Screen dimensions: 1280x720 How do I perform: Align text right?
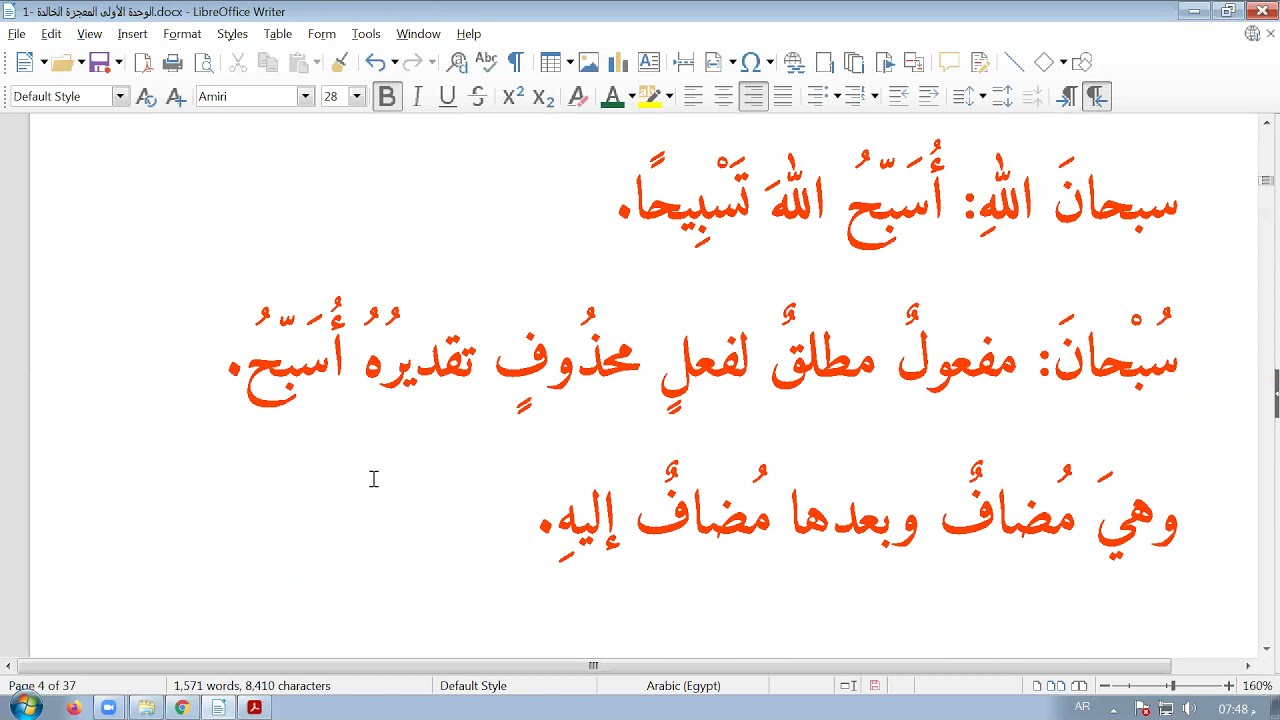click(x=753, y=96)
